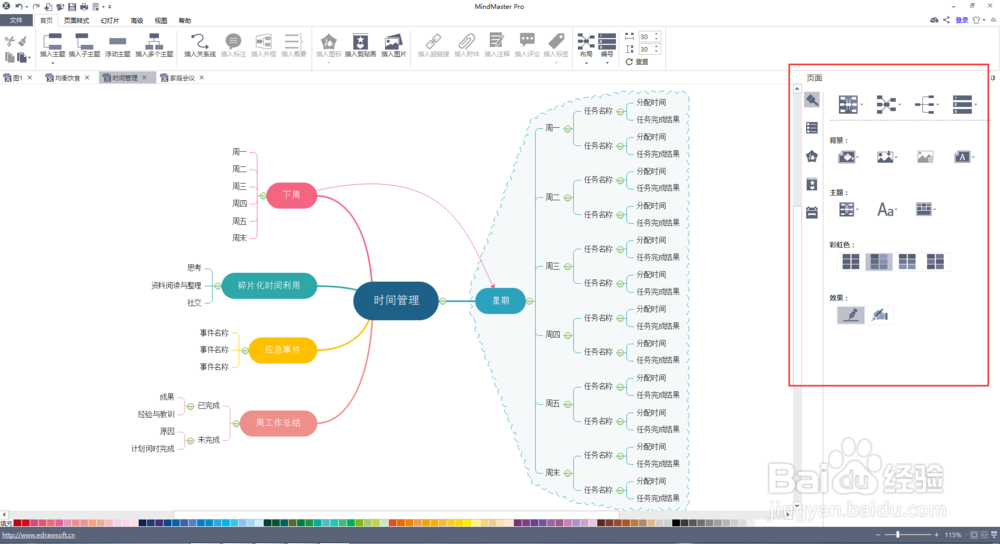The image size is (1000, 544).
Task: Click the Insert Clipart (插入剪贴画) icon
Action: point(360,41)
